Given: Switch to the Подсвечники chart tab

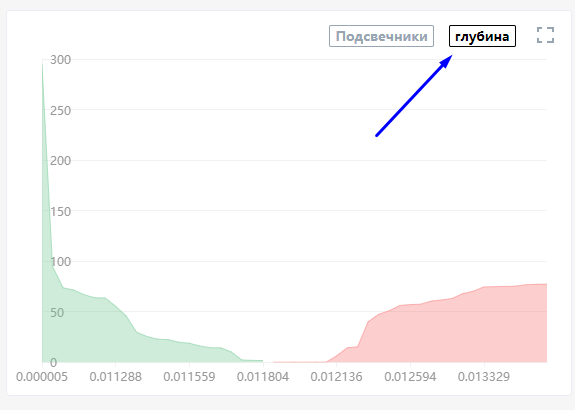Looking at the screenshot, I should point(381,36).
